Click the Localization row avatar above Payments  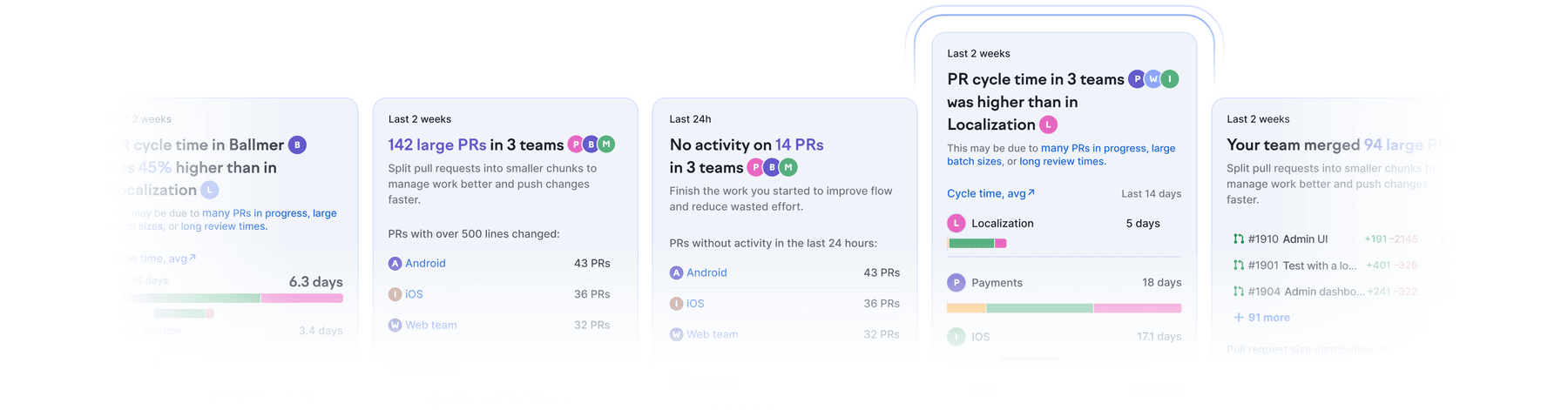[956, 224]
